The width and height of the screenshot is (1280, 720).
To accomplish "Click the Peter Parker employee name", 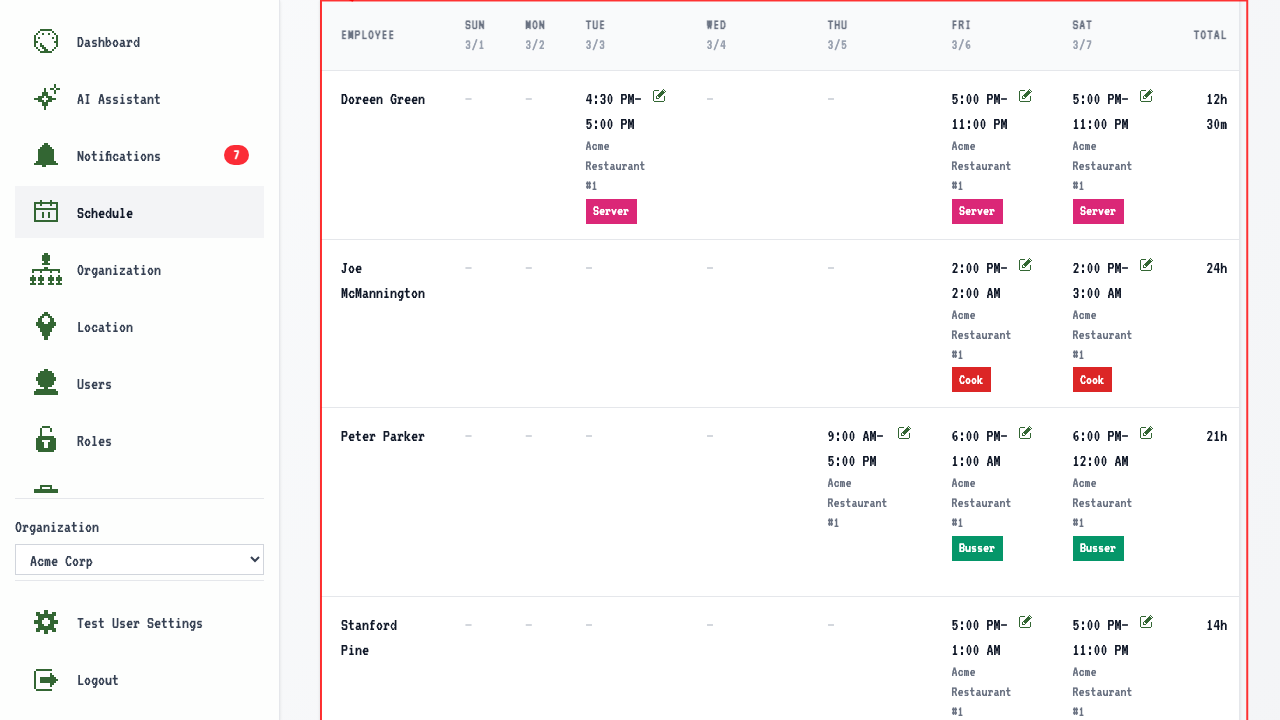I will point(383,436).
